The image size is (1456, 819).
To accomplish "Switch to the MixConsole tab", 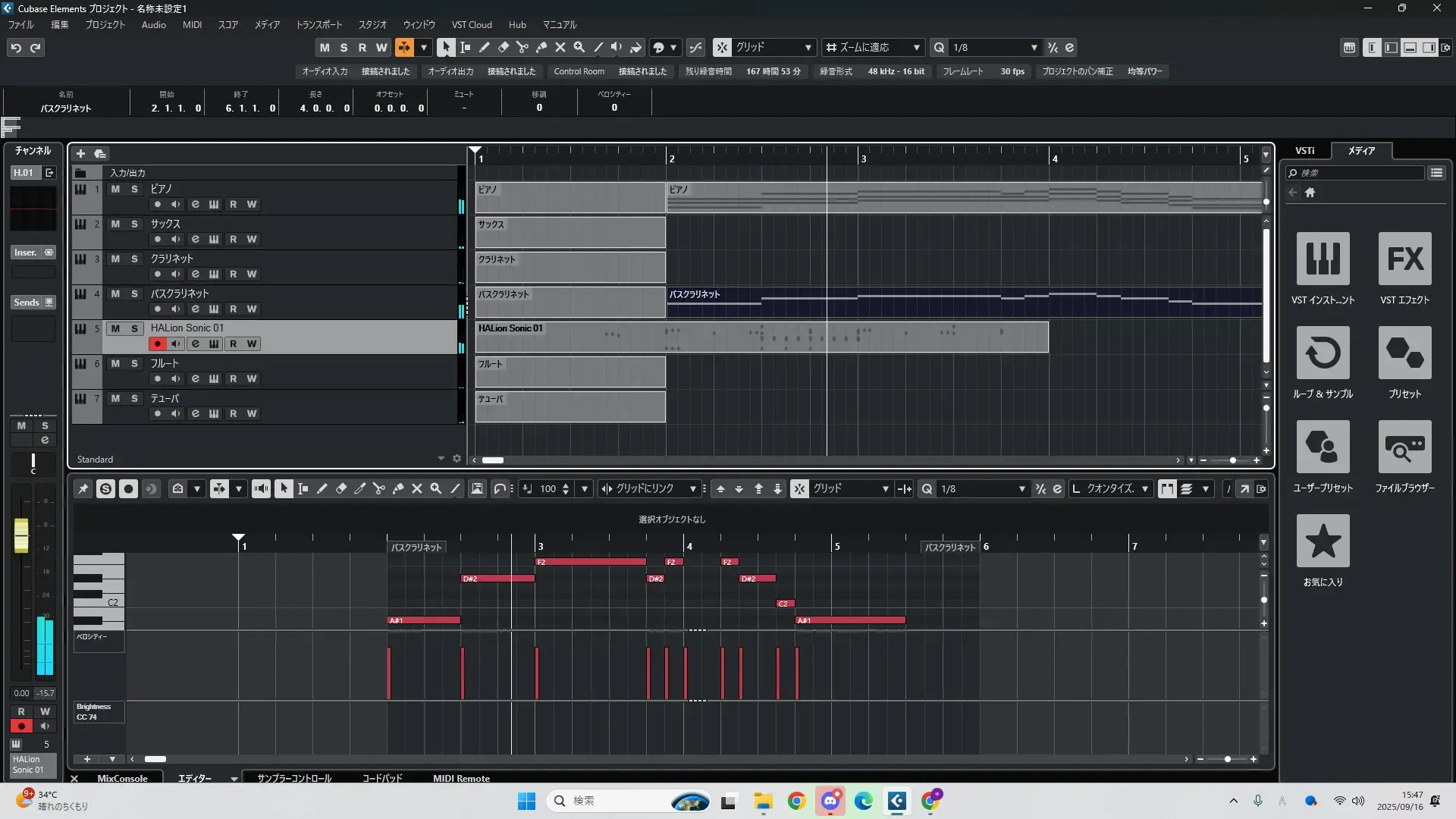I will 122,778.
